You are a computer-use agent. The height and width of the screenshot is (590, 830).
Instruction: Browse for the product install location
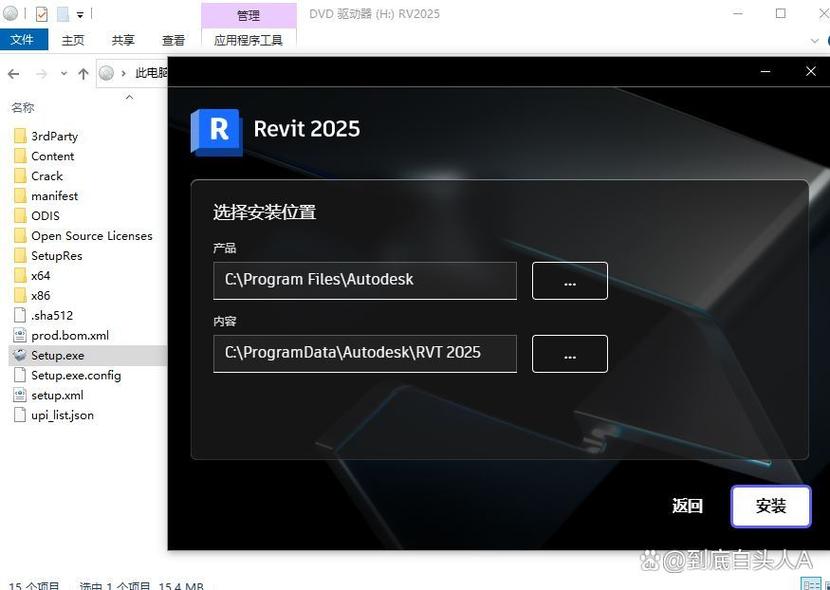pos(569,281)
